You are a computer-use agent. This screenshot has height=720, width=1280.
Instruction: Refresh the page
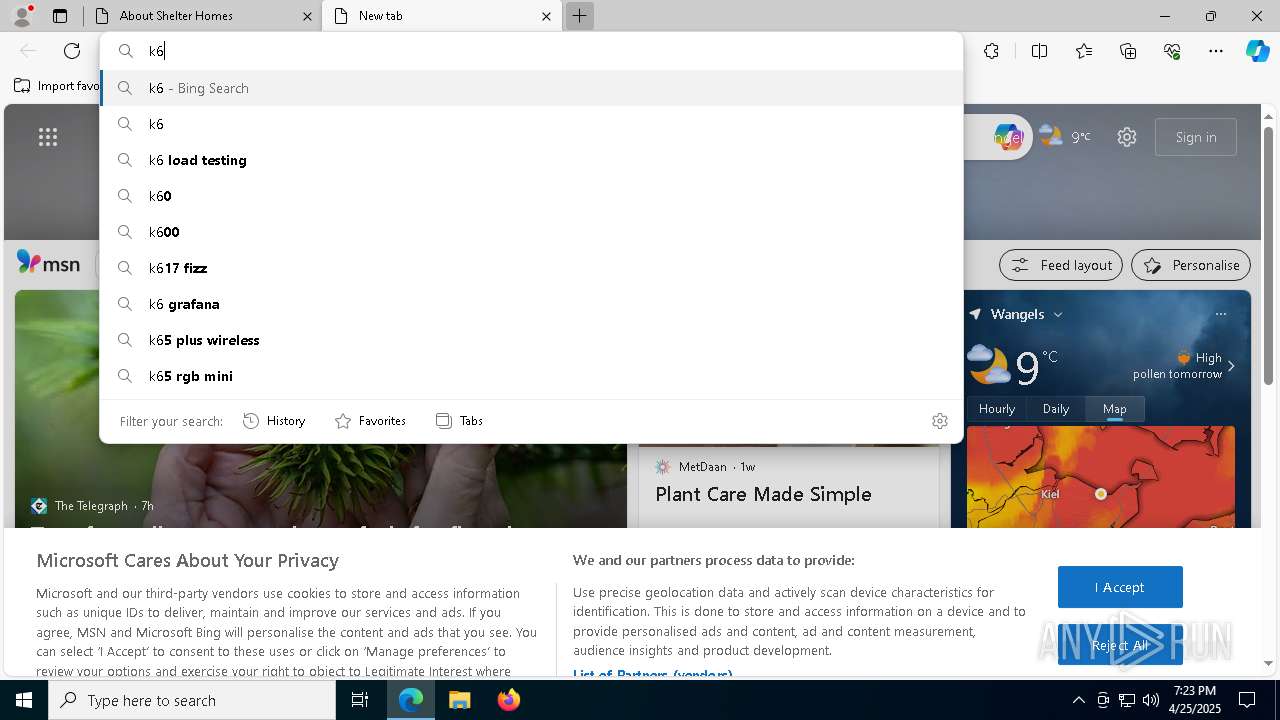pyautogui.click(x=72, y=51)
